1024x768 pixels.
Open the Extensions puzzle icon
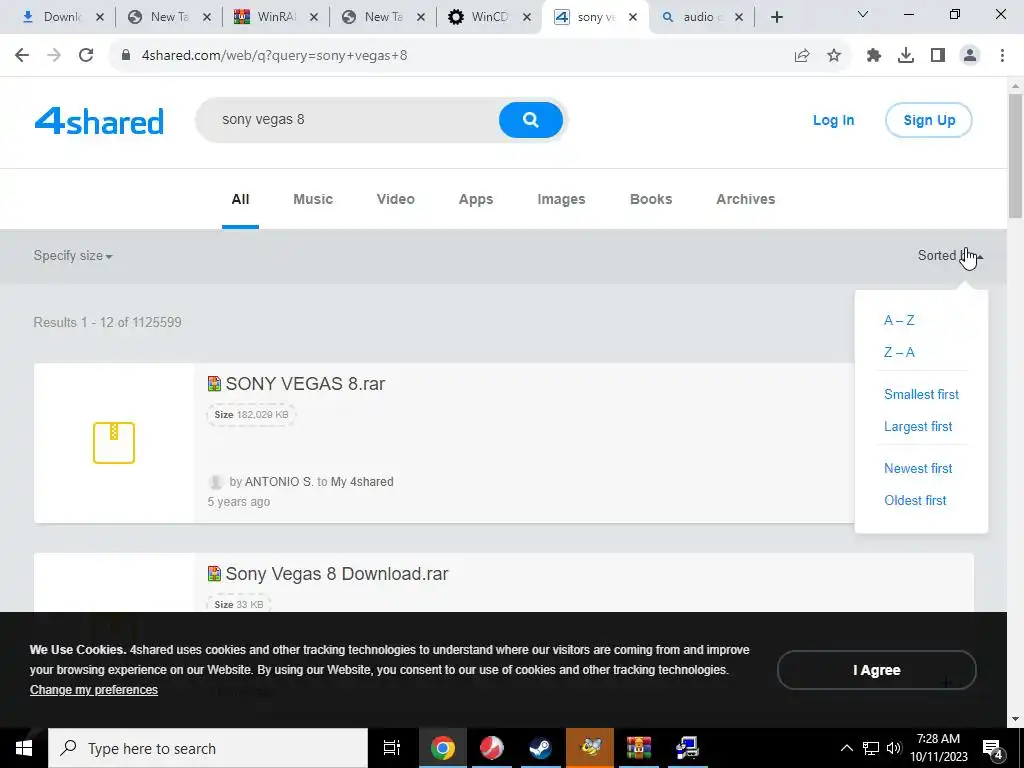click(874, 56)
